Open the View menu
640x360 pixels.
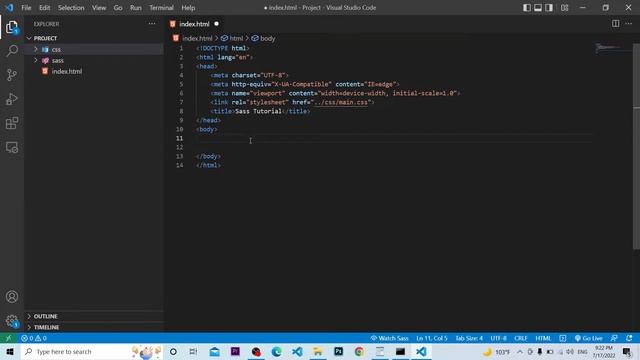click(x=99, y=8)
